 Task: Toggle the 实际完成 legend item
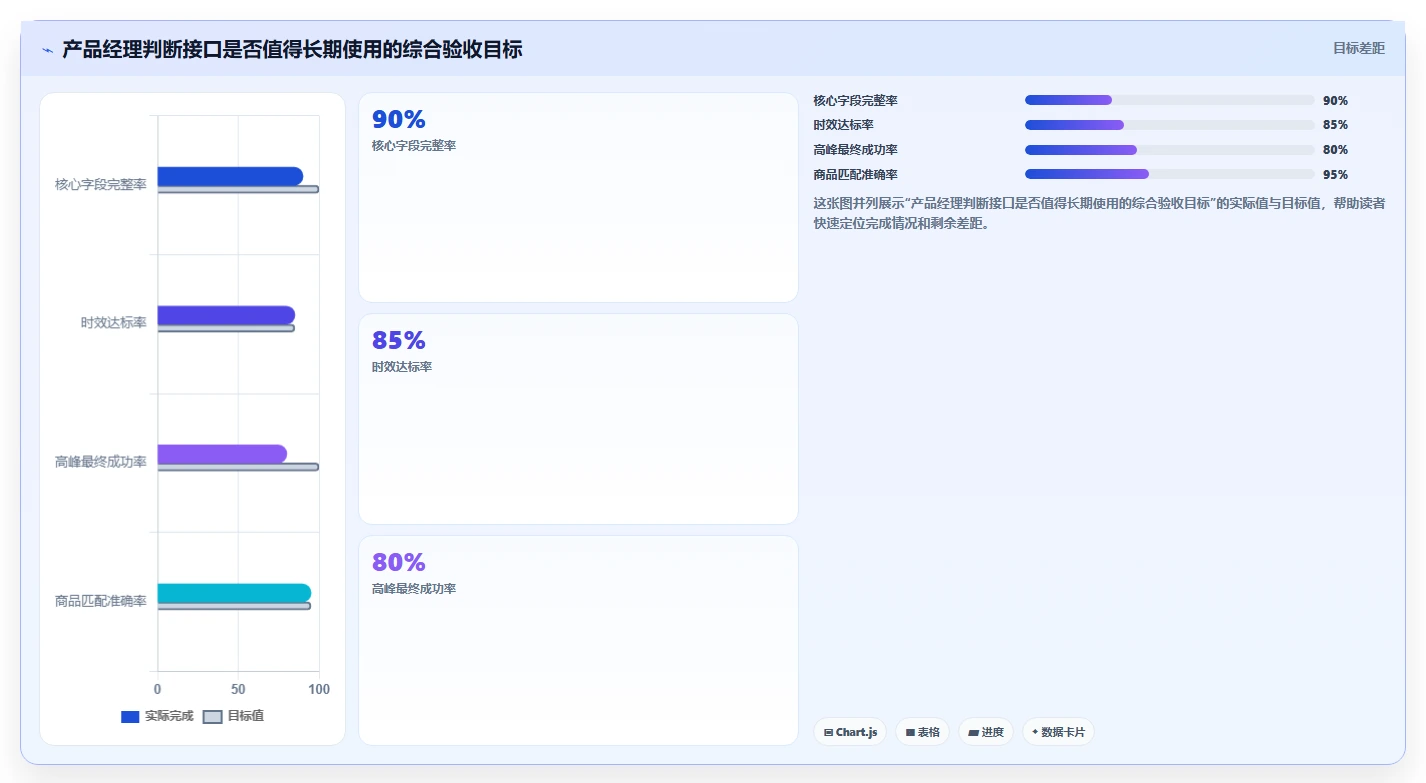tap(157, 716)
